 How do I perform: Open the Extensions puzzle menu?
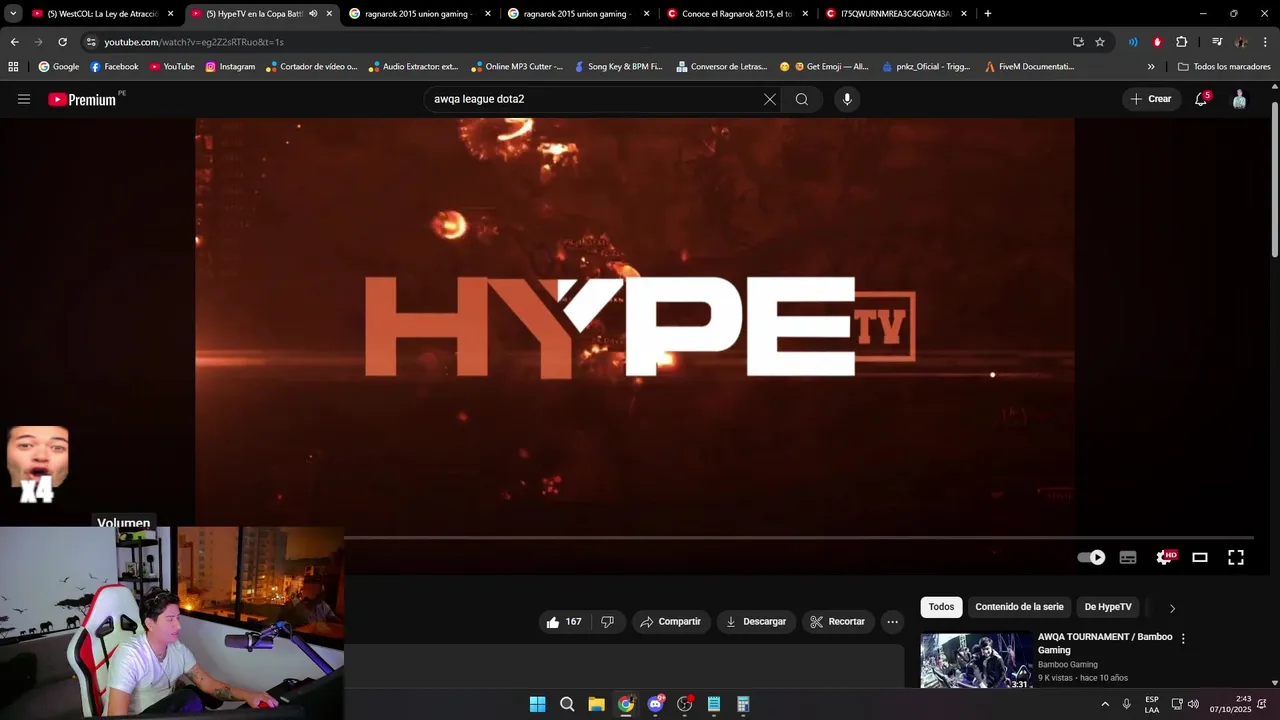point(1181,42)
